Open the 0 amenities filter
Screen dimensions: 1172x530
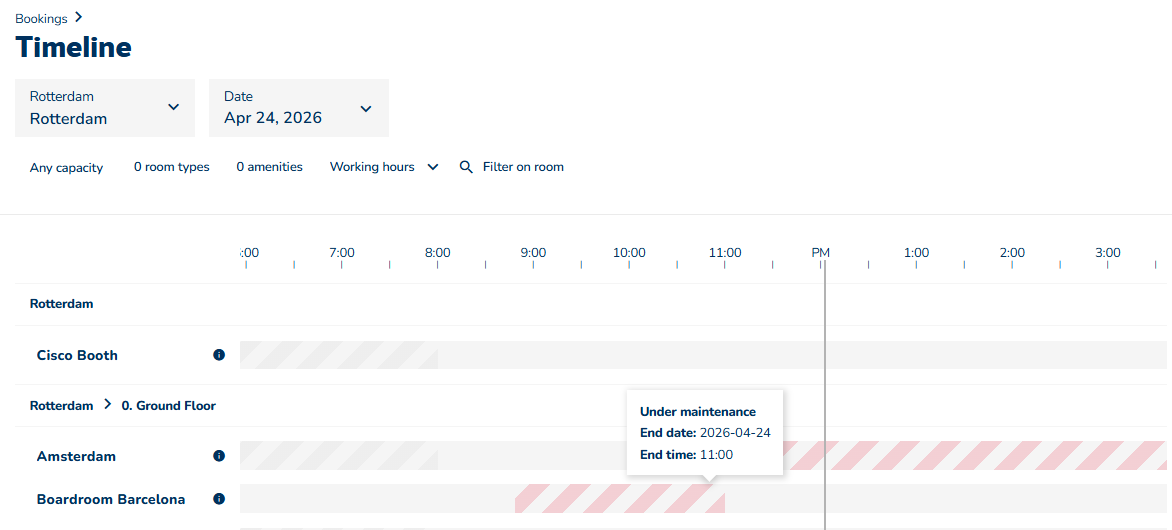click(269, 167)
